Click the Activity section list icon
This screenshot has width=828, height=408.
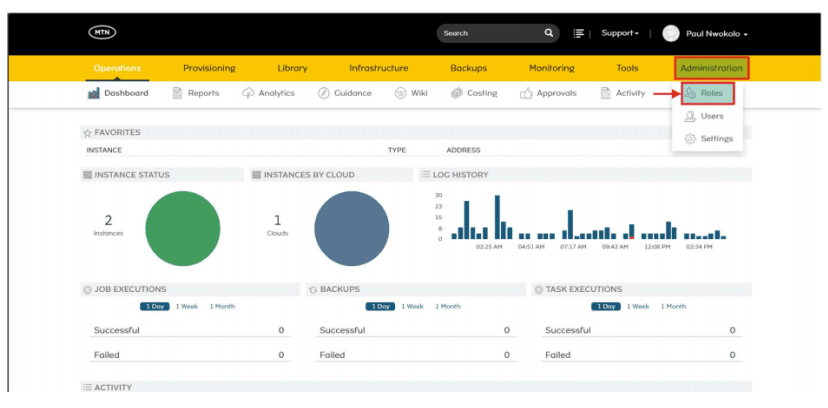[x=88, y=387]
